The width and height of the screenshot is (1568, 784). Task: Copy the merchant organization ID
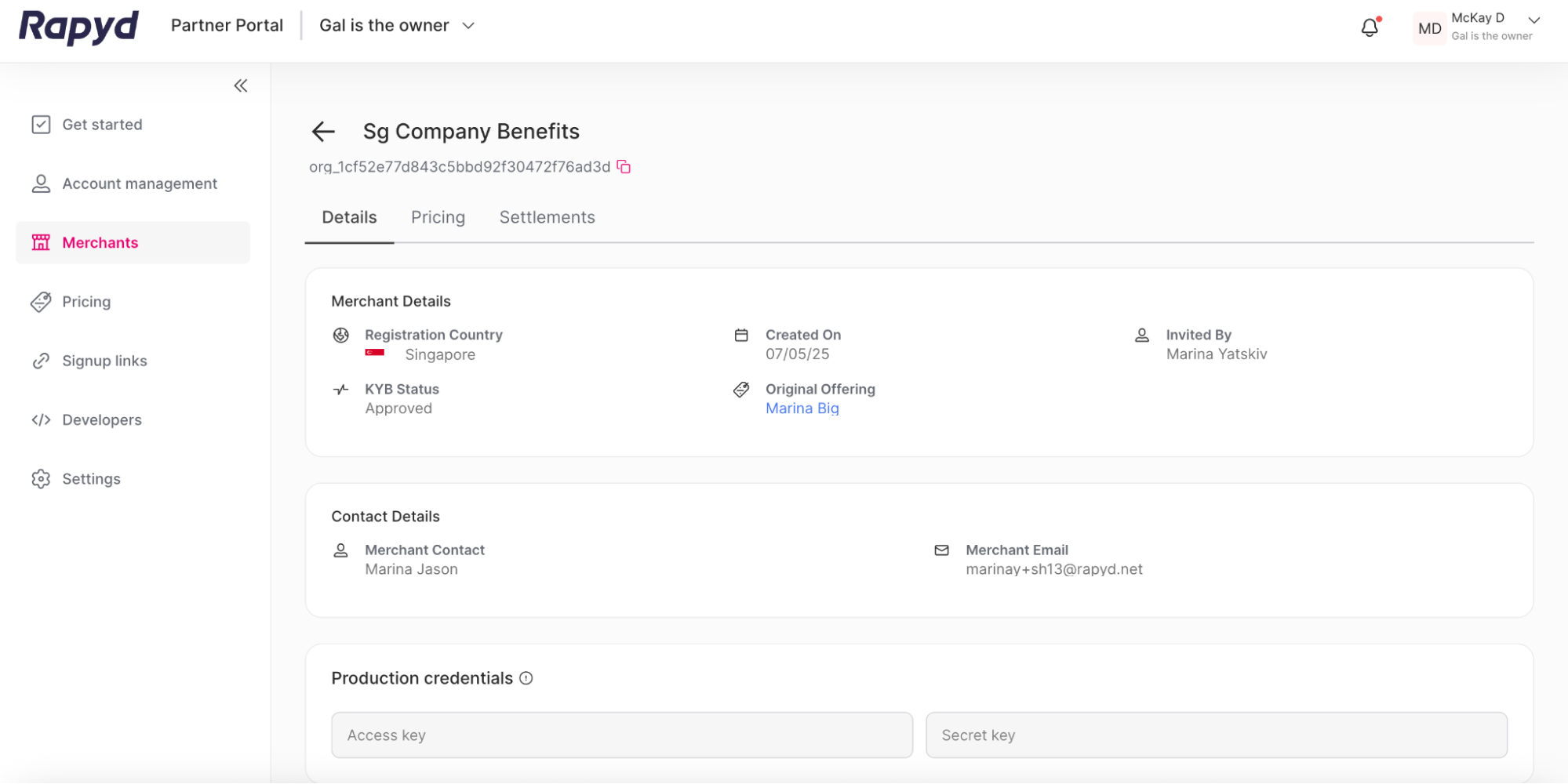click(x=624, y=166)
